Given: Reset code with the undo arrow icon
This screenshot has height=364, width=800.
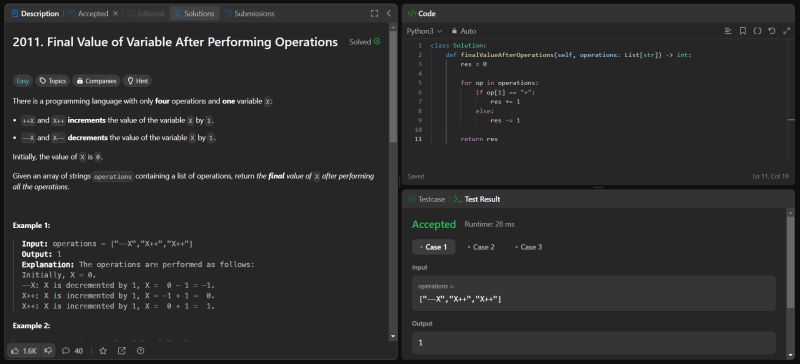Looking at the screenshot, I should (x=772, y=31).
